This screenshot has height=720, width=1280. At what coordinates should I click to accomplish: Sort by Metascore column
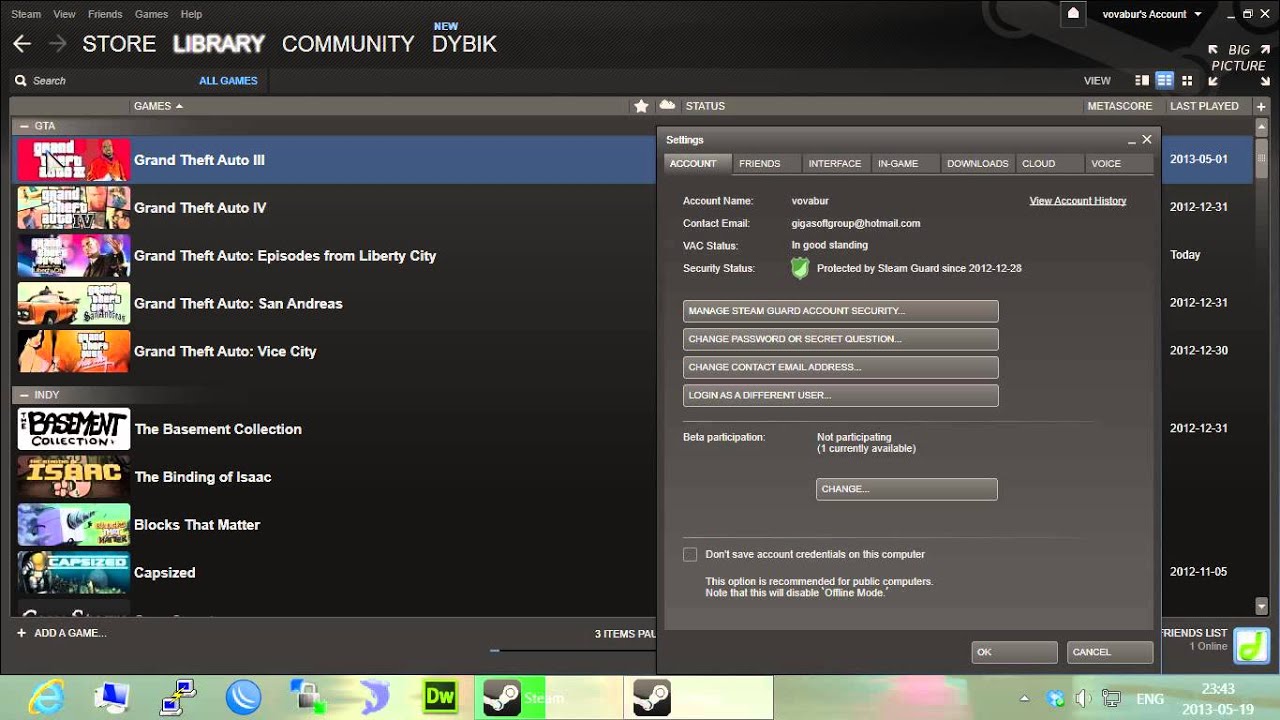1120,106
